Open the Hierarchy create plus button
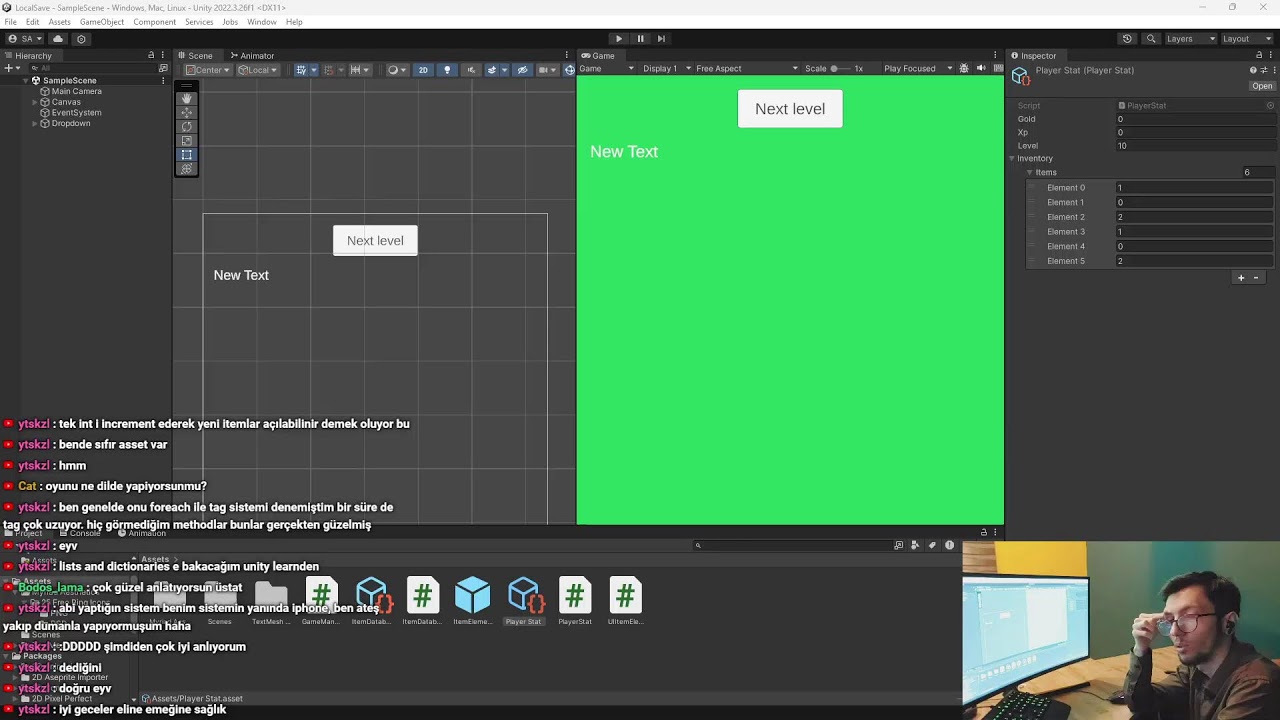 click(x=9, y=68)
